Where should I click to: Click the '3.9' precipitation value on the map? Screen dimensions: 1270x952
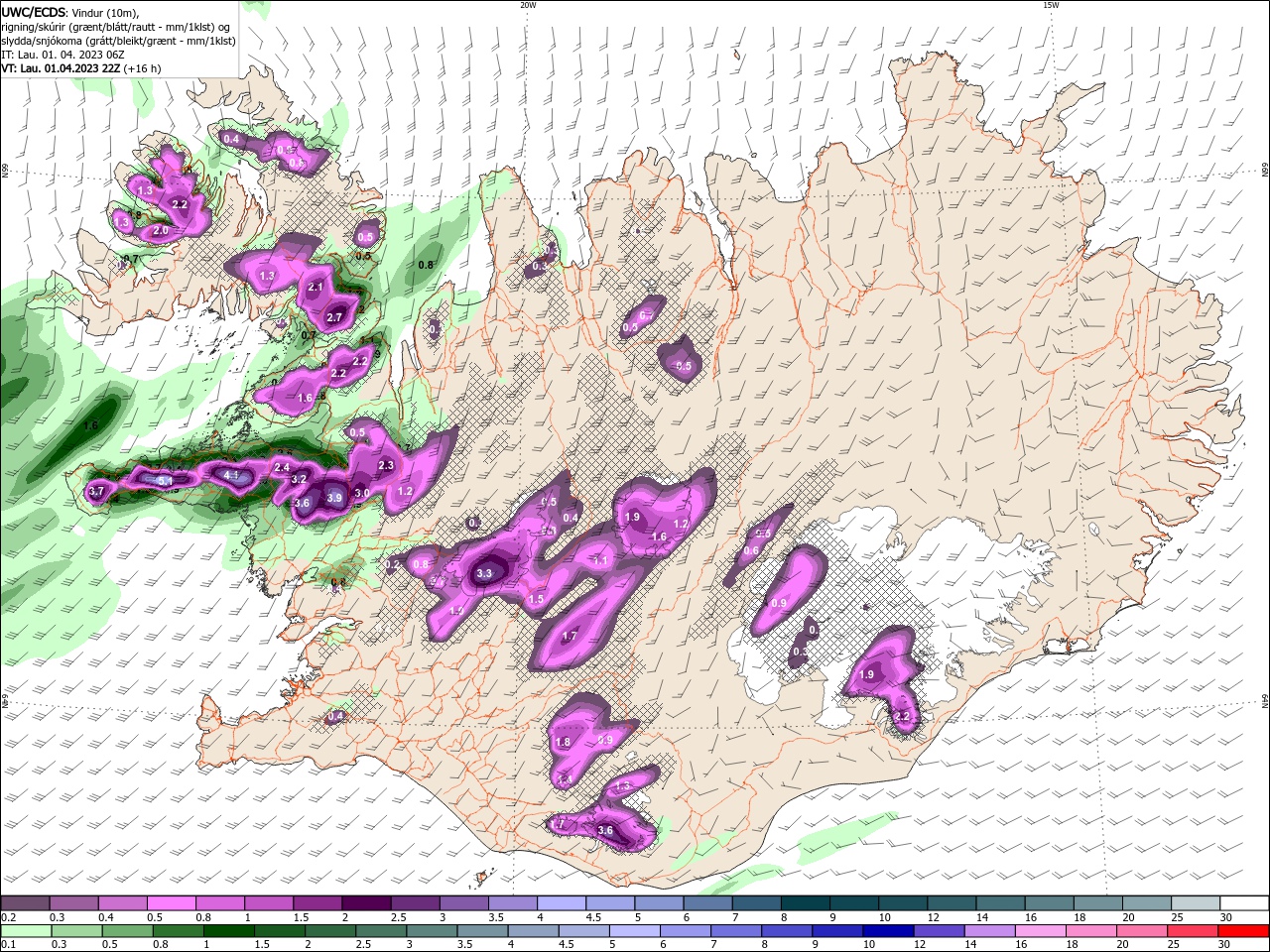(x=334, y=498)
